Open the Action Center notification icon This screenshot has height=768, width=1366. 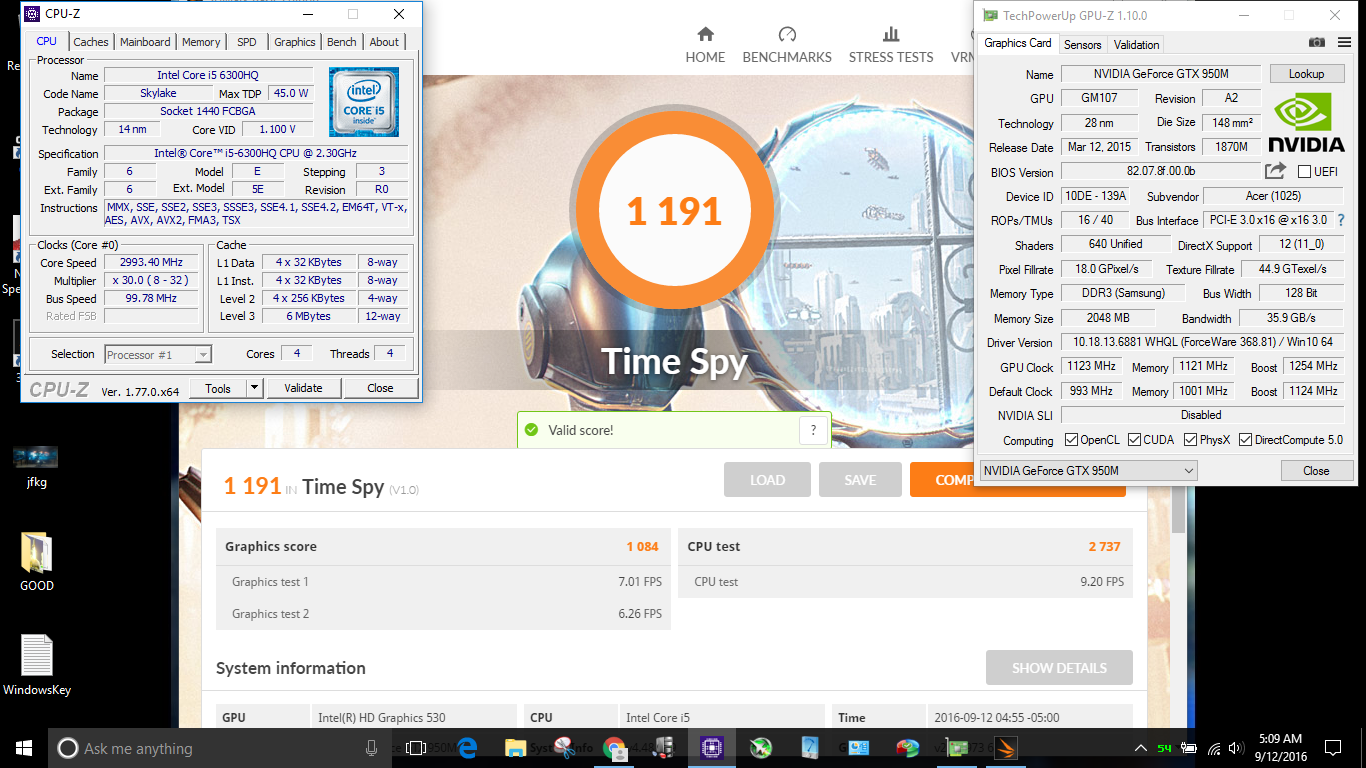point(1332,748)
